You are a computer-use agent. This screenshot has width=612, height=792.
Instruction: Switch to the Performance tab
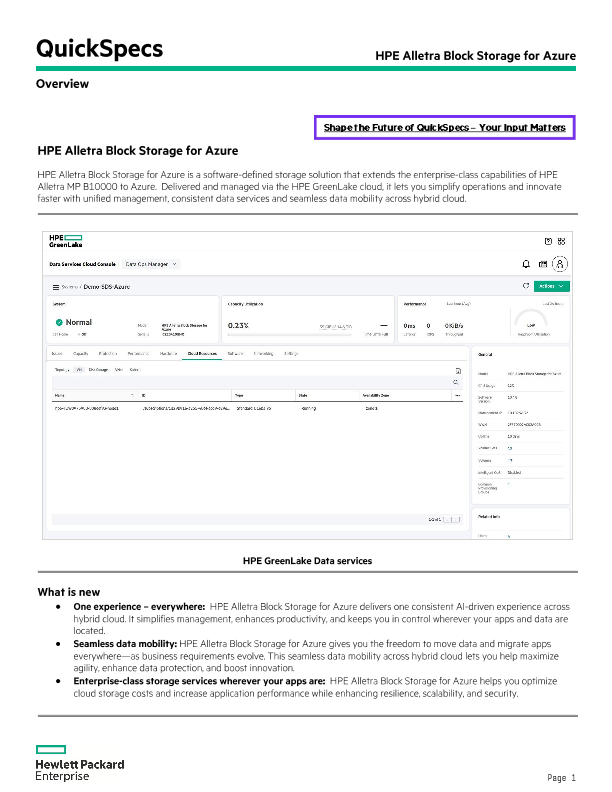point(138,354)
